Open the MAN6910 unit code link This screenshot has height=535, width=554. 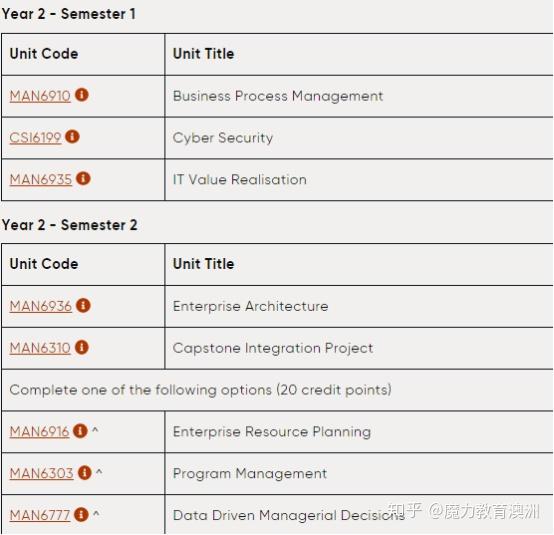click(40, 96)
